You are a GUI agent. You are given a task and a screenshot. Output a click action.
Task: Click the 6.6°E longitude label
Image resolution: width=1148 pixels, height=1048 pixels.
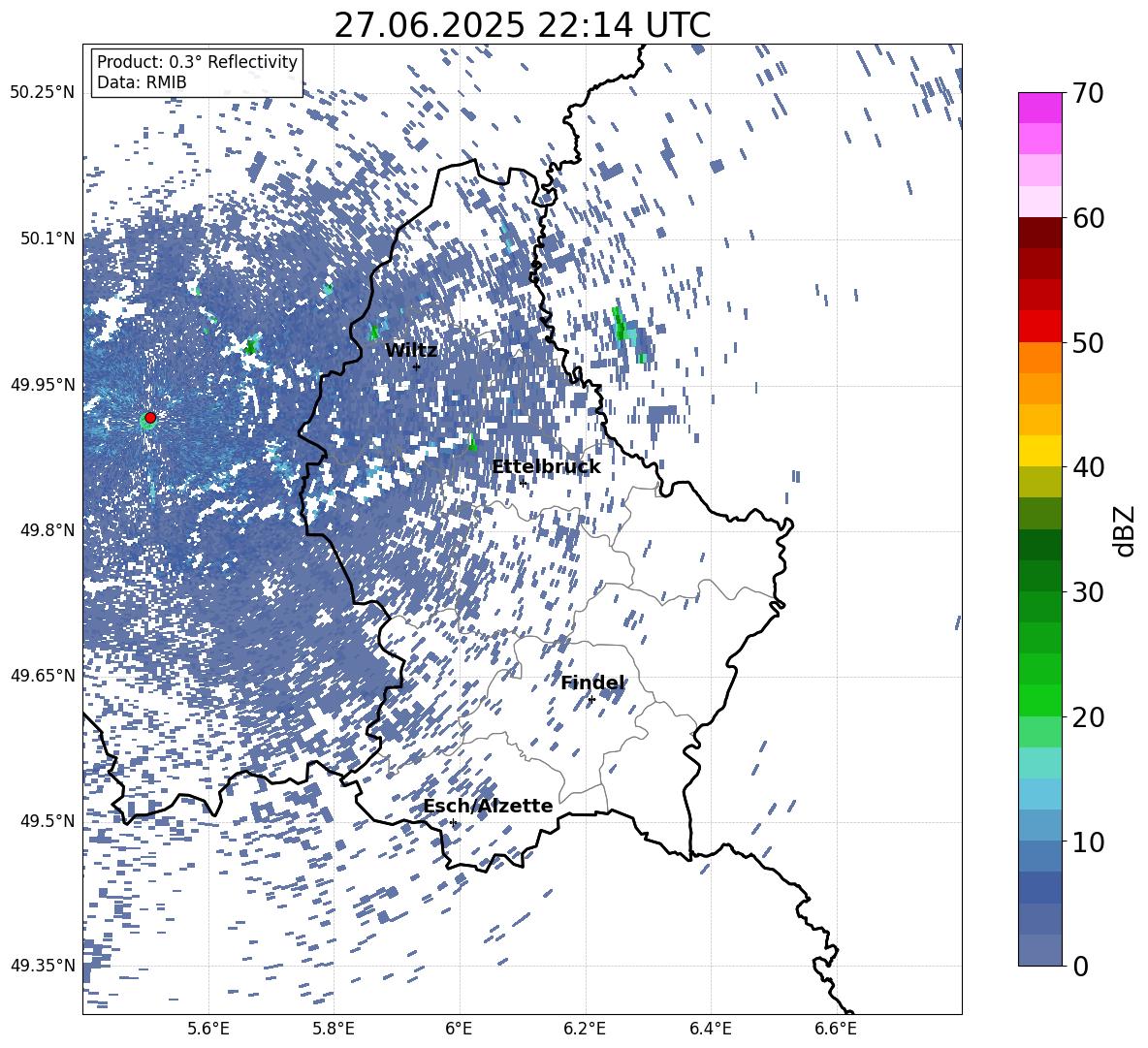pos(836,1029)
